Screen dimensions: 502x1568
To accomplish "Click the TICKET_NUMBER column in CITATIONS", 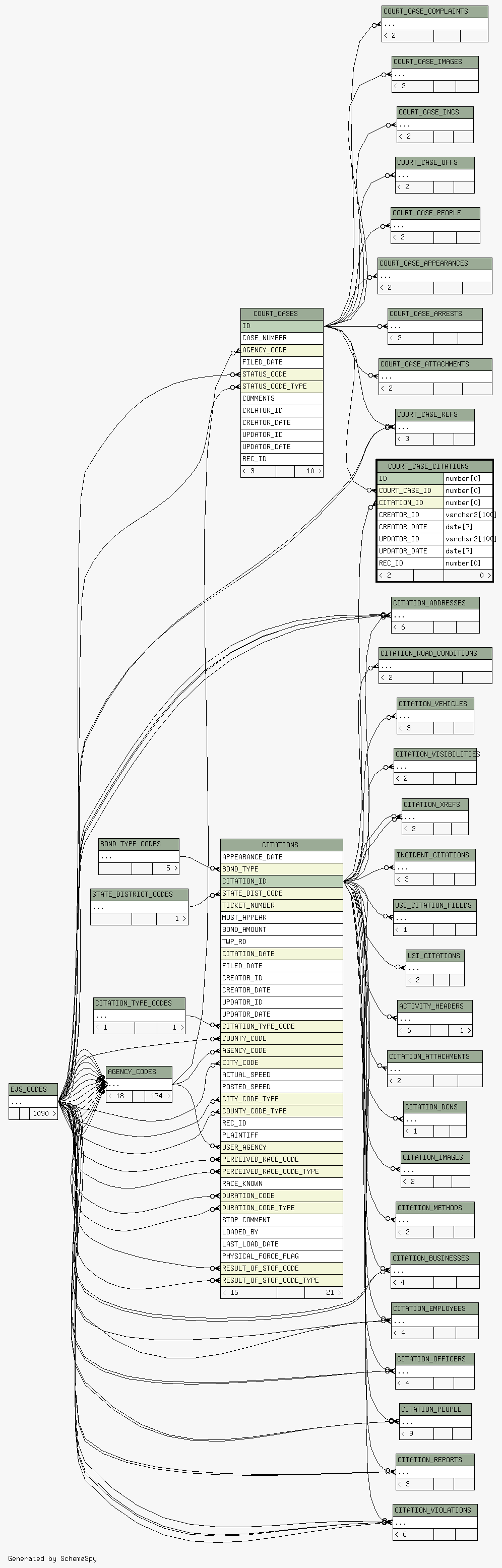I will tap(281, 906).
